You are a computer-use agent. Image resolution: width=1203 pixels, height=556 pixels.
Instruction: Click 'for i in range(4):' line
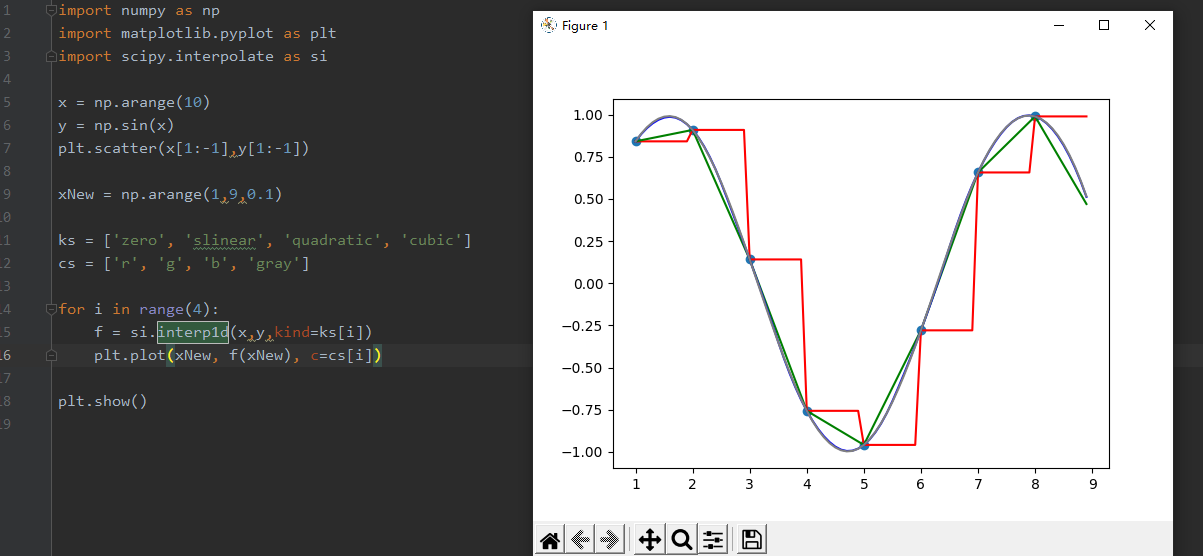[138, 309]
